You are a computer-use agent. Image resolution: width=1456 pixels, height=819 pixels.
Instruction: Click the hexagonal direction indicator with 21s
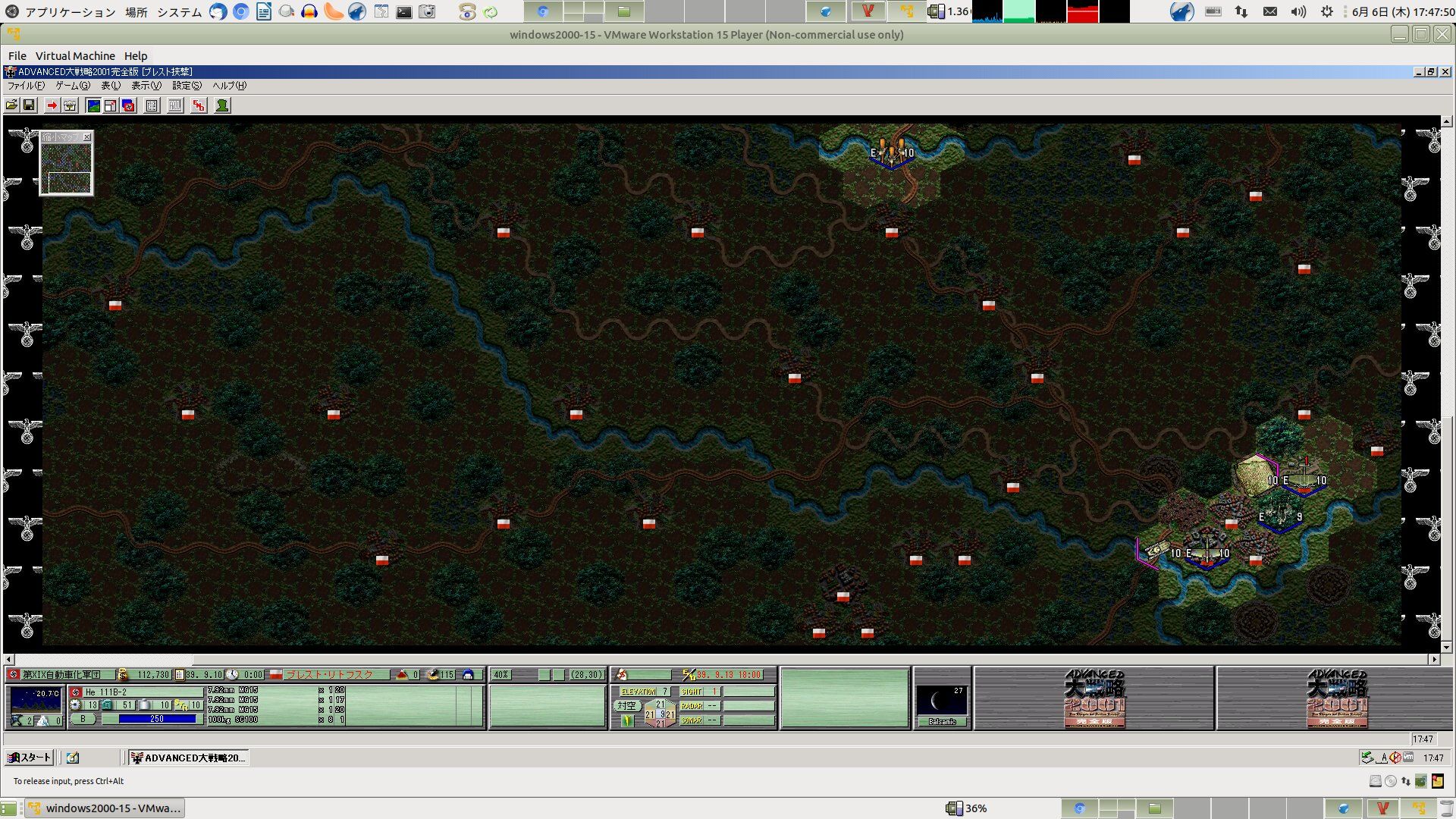coord(660,714)
